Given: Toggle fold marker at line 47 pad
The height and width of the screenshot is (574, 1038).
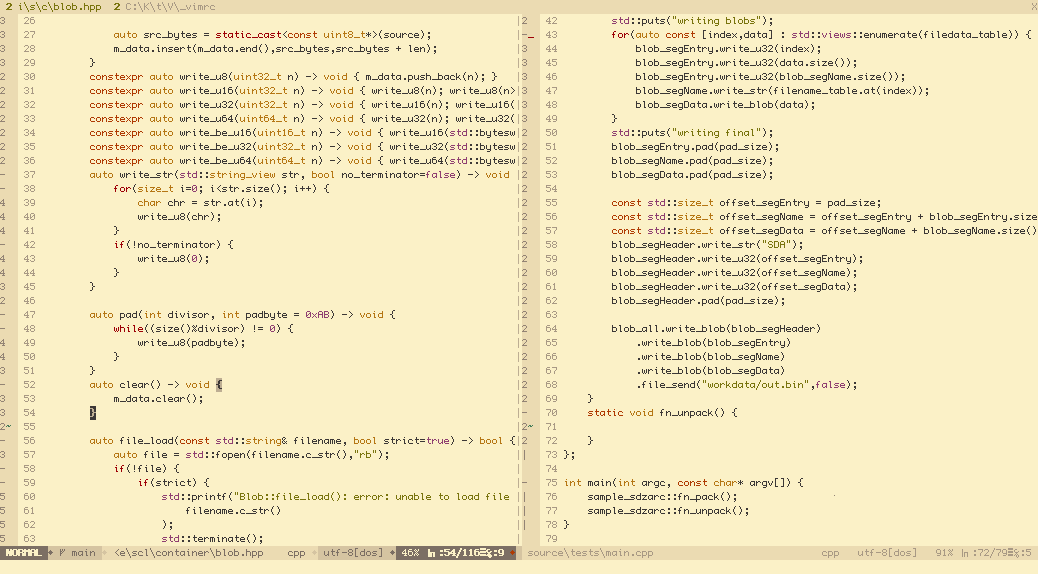Looking at the screenshot, I should 4,315.
